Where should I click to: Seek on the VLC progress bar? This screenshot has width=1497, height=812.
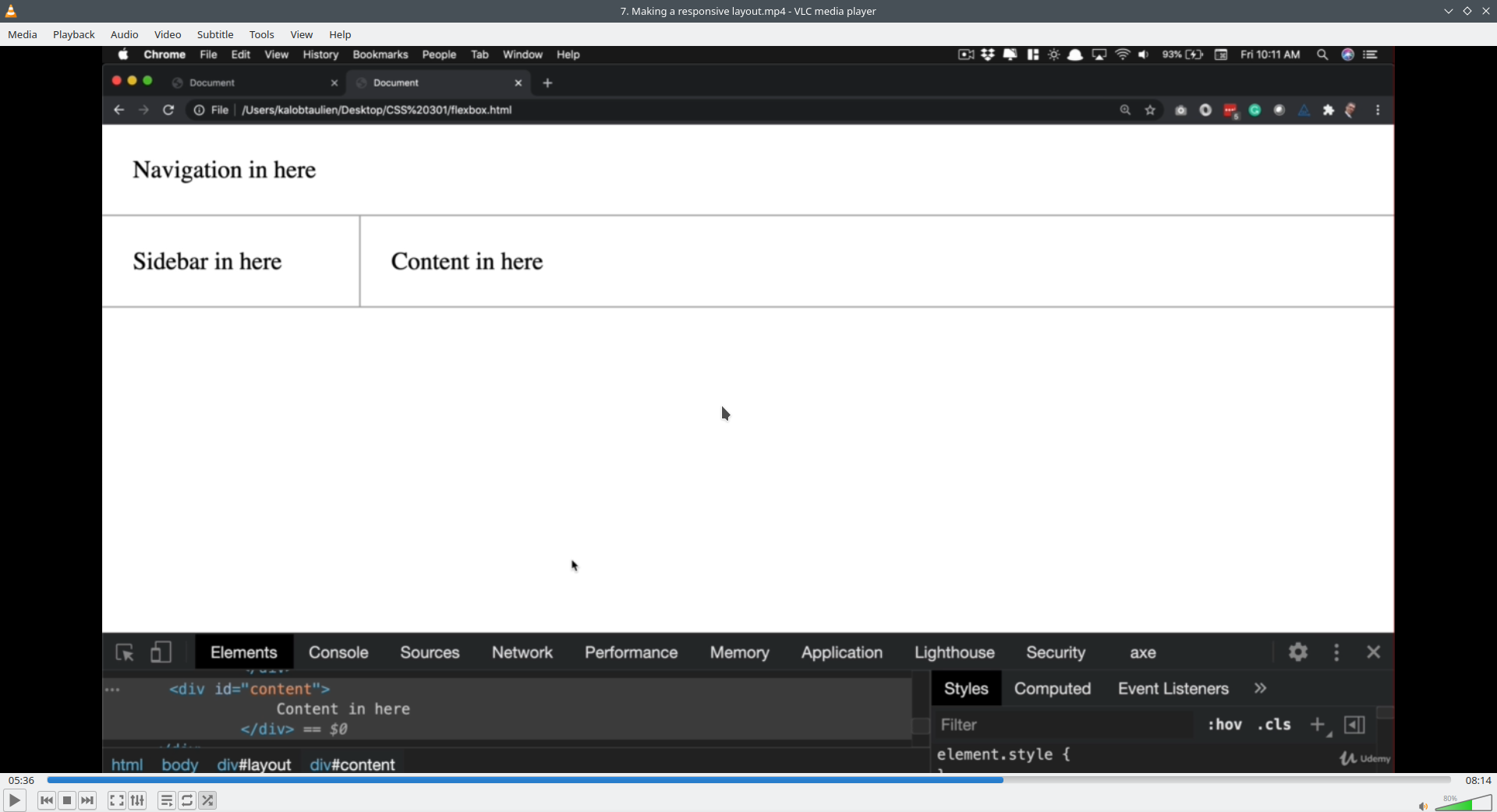(x=748, y=780)
